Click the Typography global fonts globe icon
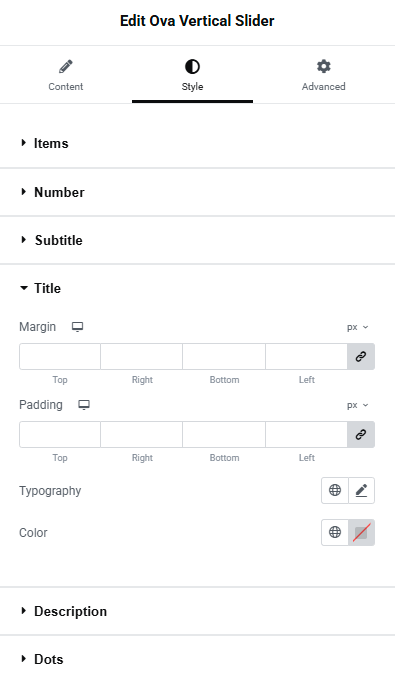Image resolution: width=395 pixels, height=684 pixels. point(335,490)
